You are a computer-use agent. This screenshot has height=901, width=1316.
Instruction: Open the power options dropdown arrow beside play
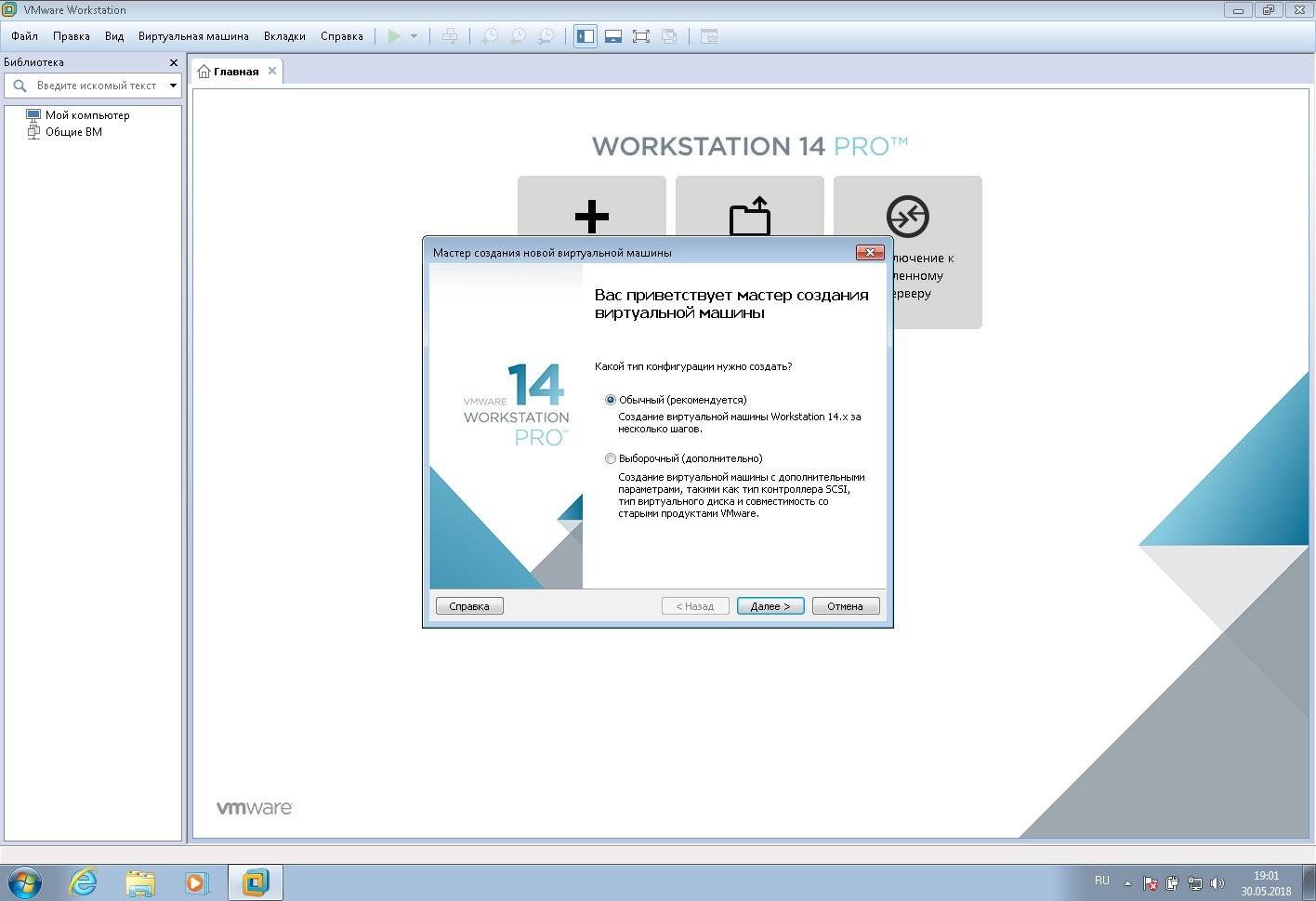pyautogui.click(x=414, y=36)
